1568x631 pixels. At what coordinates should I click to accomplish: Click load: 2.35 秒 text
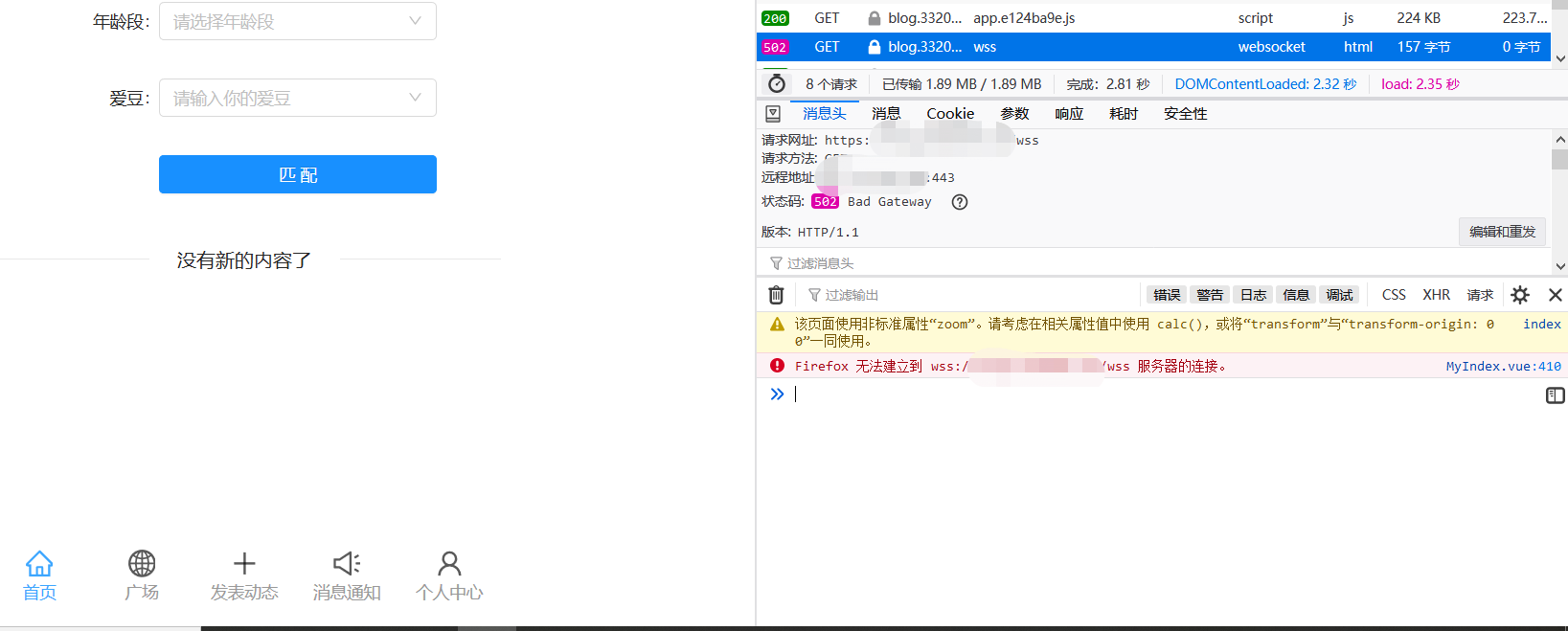(1420, 84)
